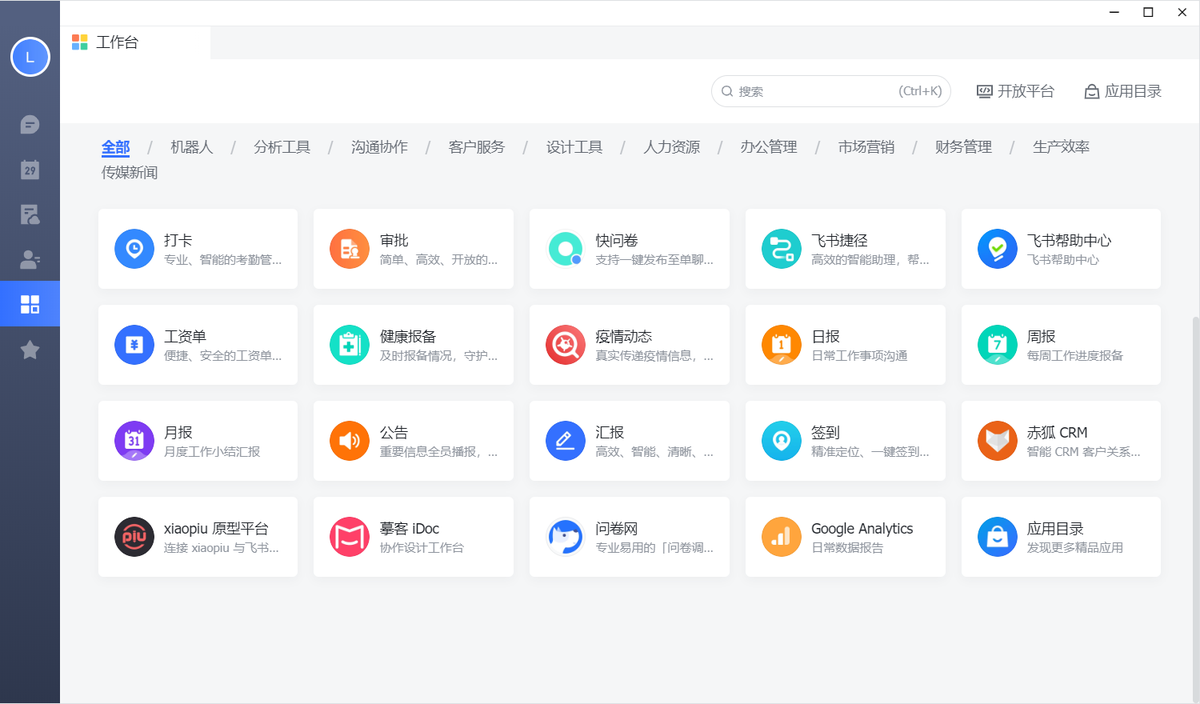
Task: Open the 快问卷 survey app
Action: [x=629, y=248]
